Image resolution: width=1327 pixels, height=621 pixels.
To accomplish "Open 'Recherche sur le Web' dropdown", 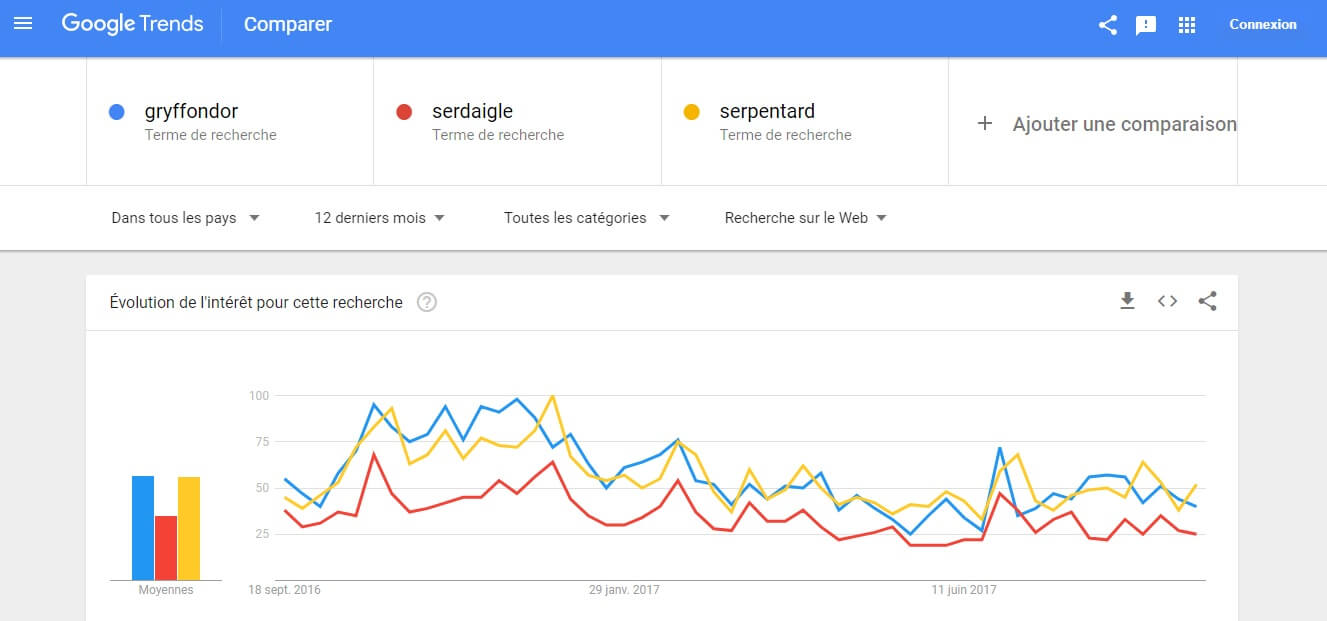I will pyautogui.click(x=805, y=218).
